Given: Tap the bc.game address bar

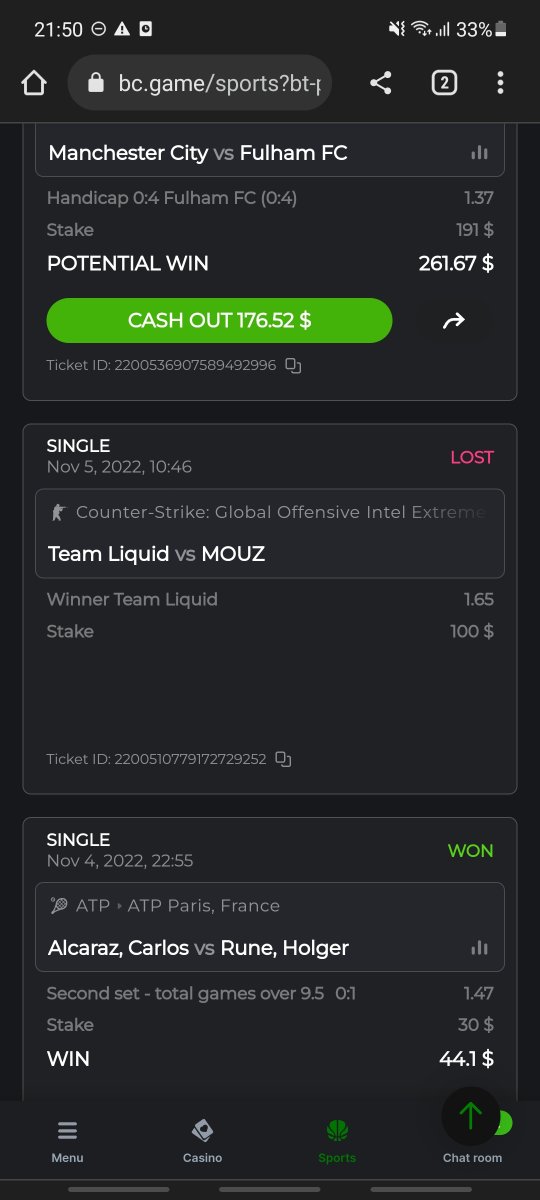Looking at the screenshot, I should [200, 83].
